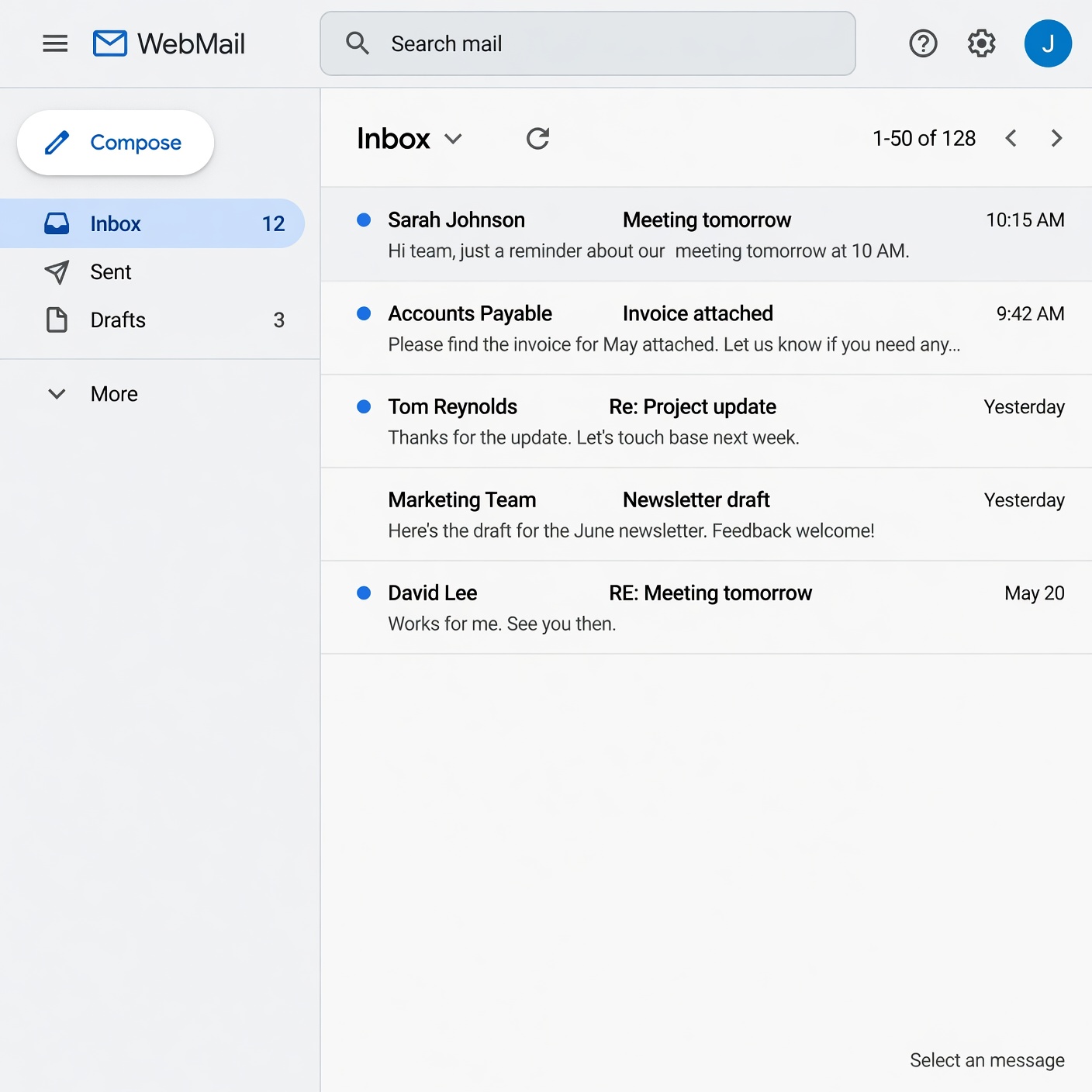Click the Drafts count 3
This screenshot has height=1092, width=1092.
(x=279, y=320)
